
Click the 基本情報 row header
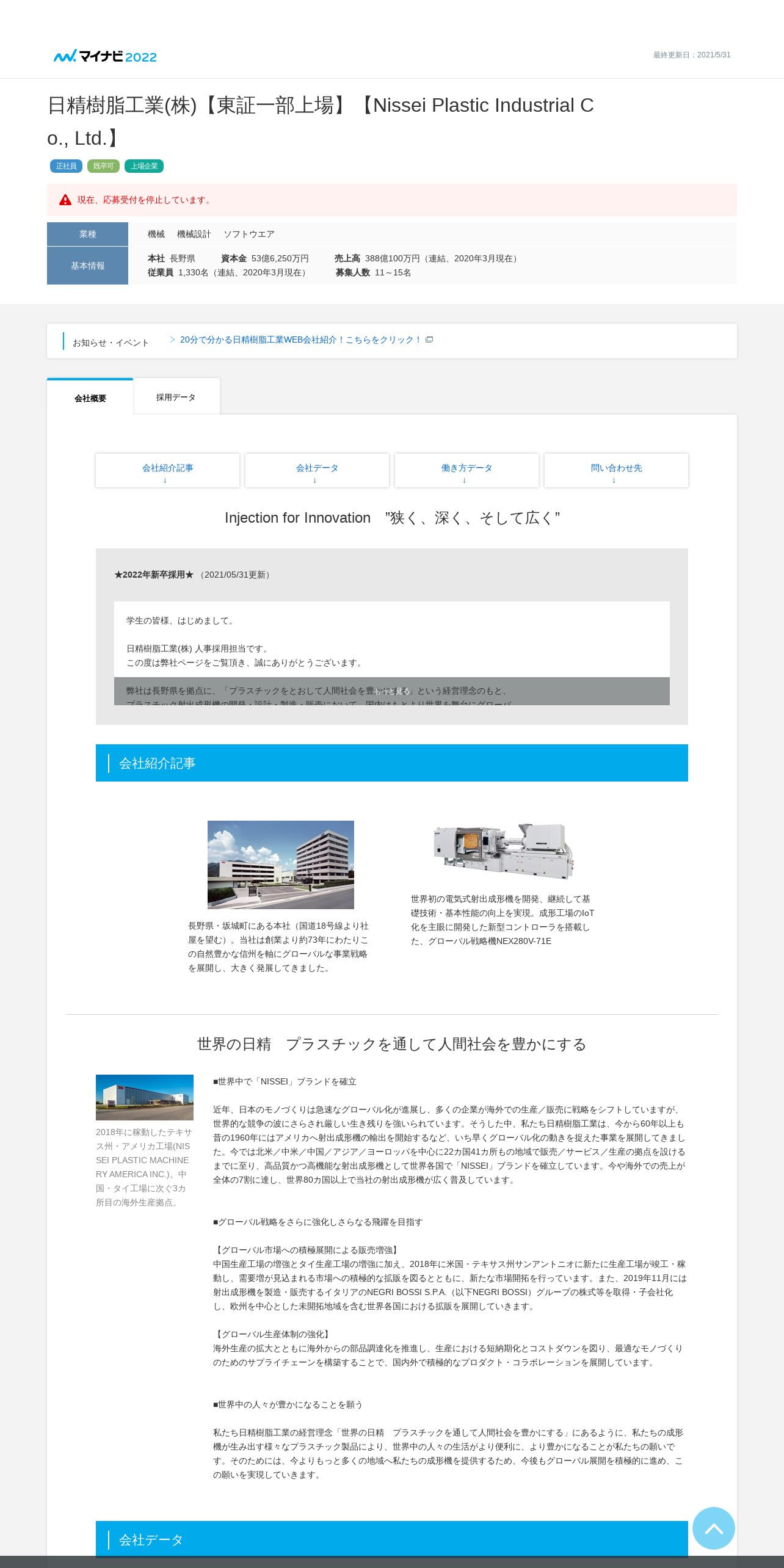(87, 266)
